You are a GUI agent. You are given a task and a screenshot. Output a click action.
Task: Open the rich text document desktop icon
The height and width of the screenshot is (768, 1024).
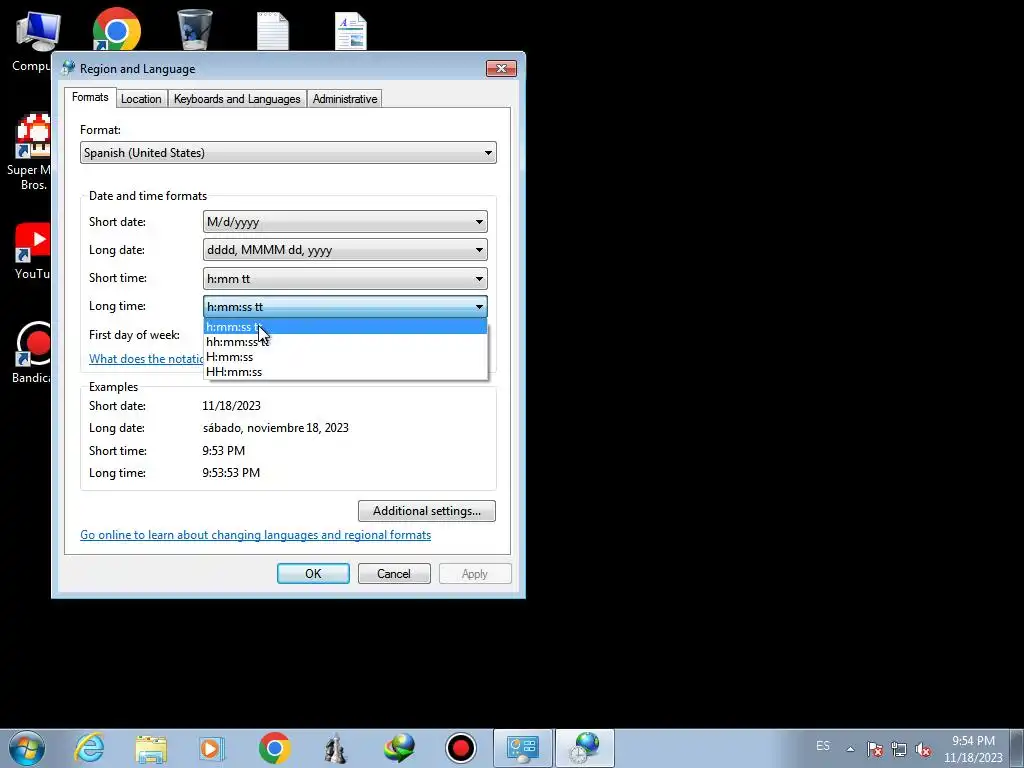(x=351, y=31)
